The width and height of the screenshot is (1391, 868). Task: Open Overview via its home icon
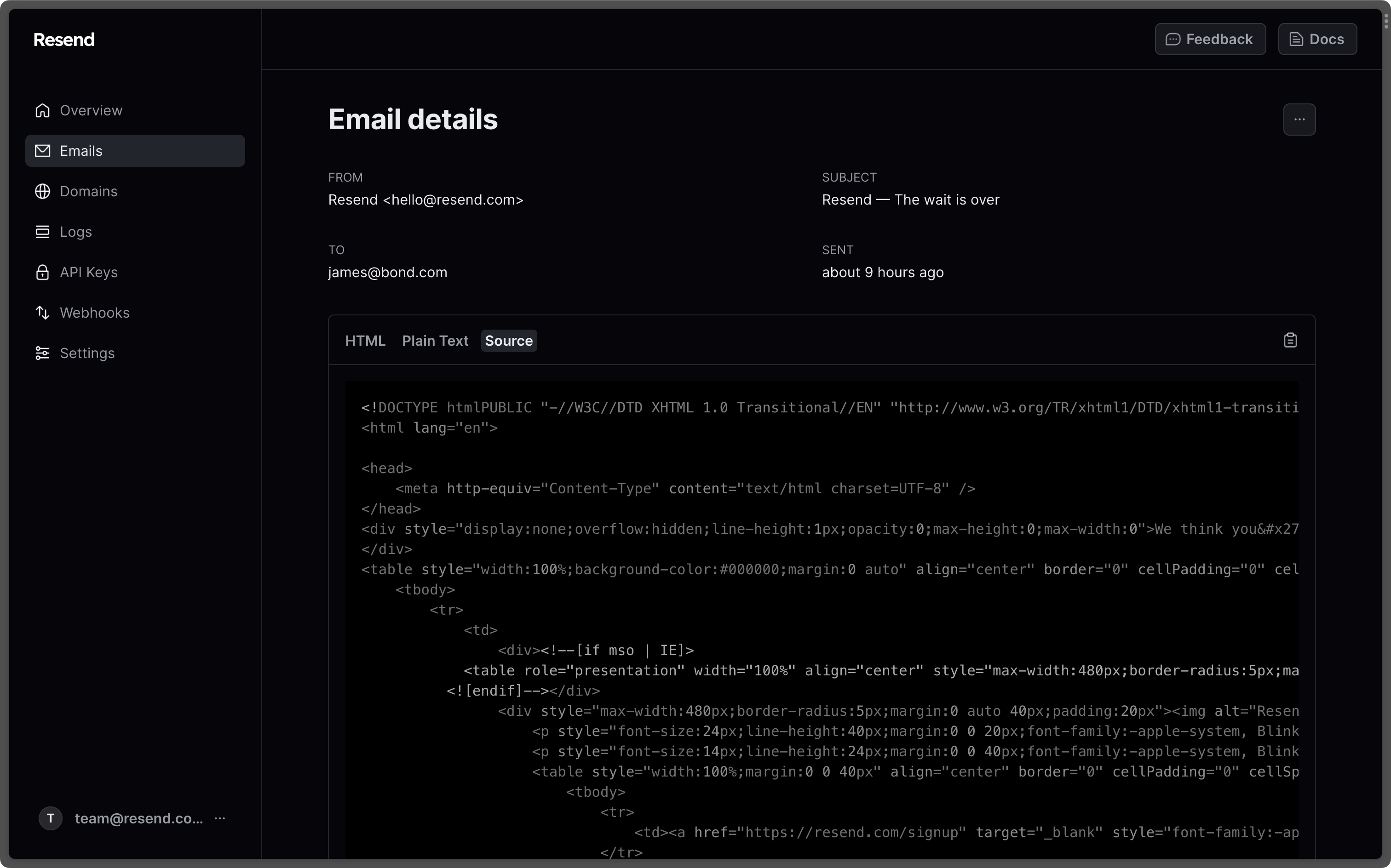point(42,110)
